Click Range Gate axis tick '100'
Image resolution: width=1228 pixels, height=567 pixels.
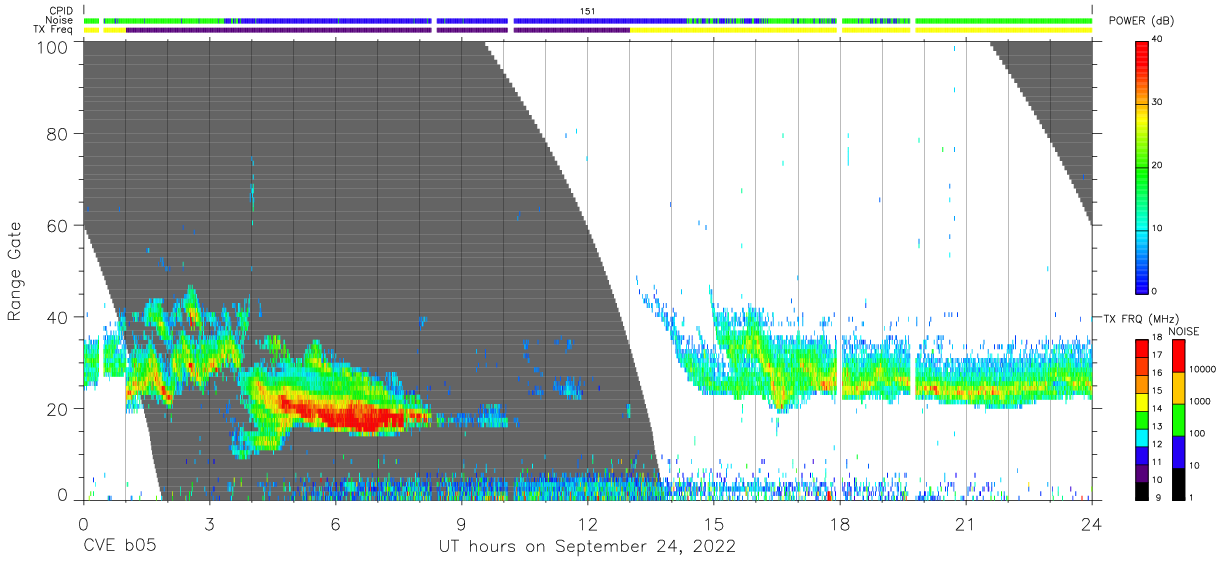coord(53,47)
